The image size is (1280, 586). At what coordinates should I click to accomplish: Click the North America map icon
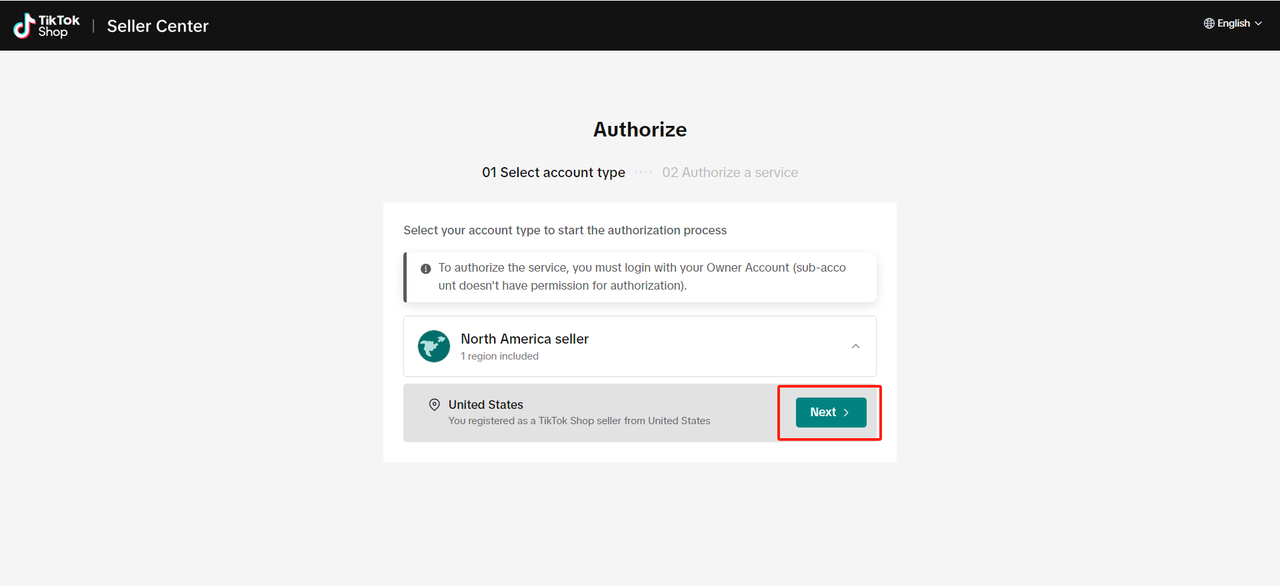[x=434, y=346]
